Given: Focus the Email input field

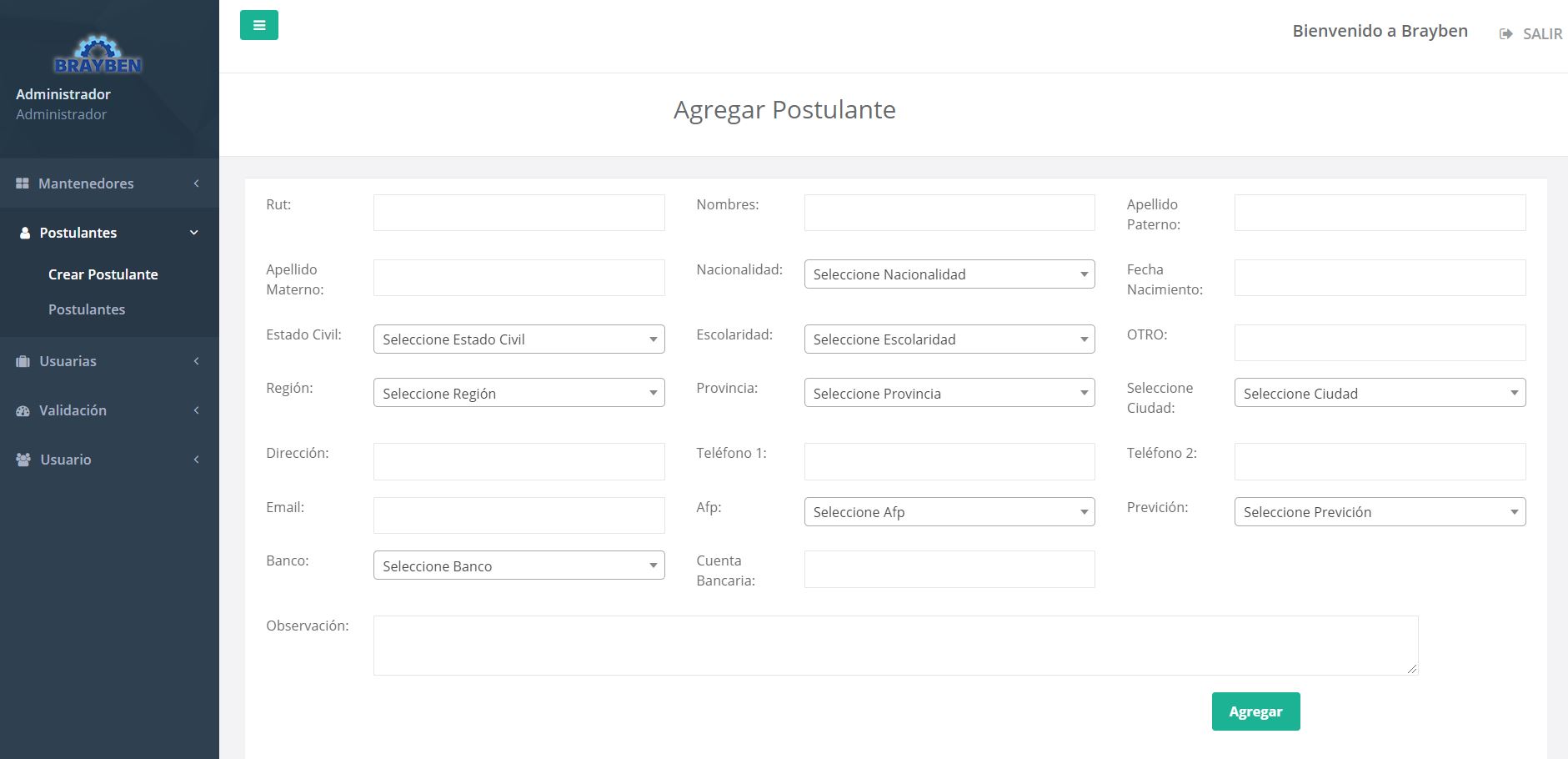Looking at the screenshot, I should point(519,515).
